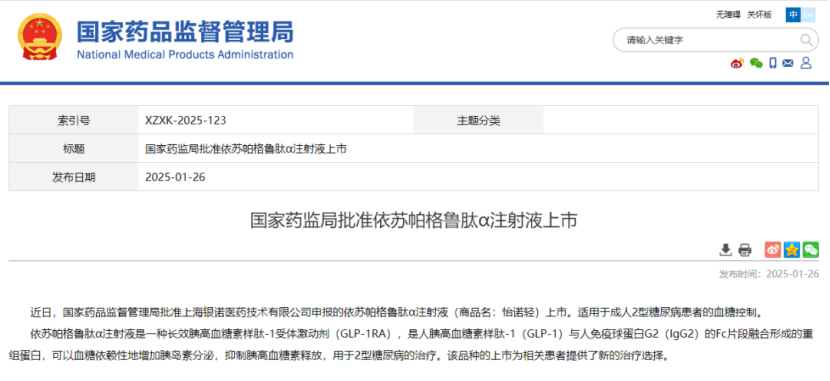Share article via green WeChat icon
The width and height of the screenshot is (830, 381).
811,250
